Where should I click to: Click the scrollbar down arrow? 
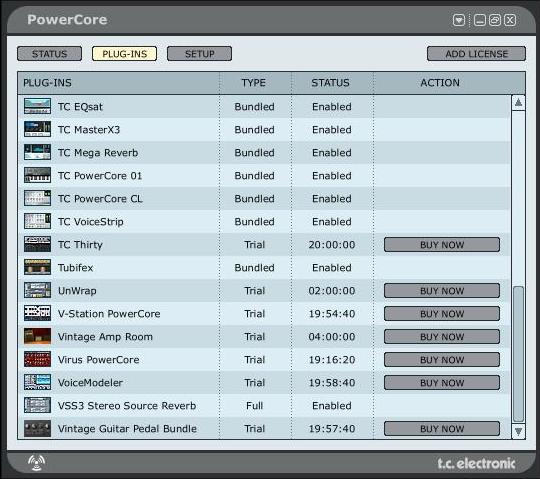point(518,431)
